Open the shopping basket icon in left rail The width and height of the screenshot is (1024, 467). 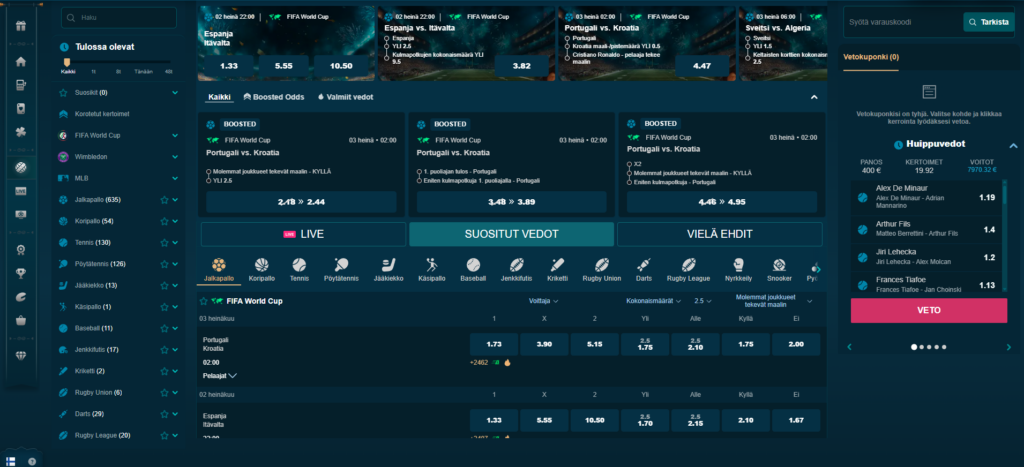pos(21,320)
